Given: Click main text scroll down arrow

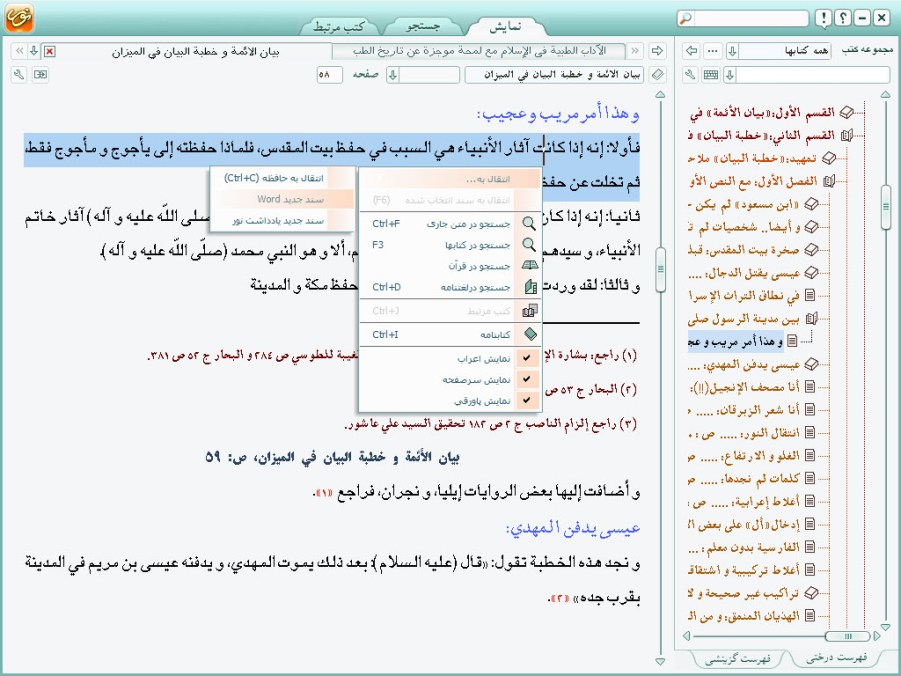Looking at the screenshot, I should (x=660, y=661).
